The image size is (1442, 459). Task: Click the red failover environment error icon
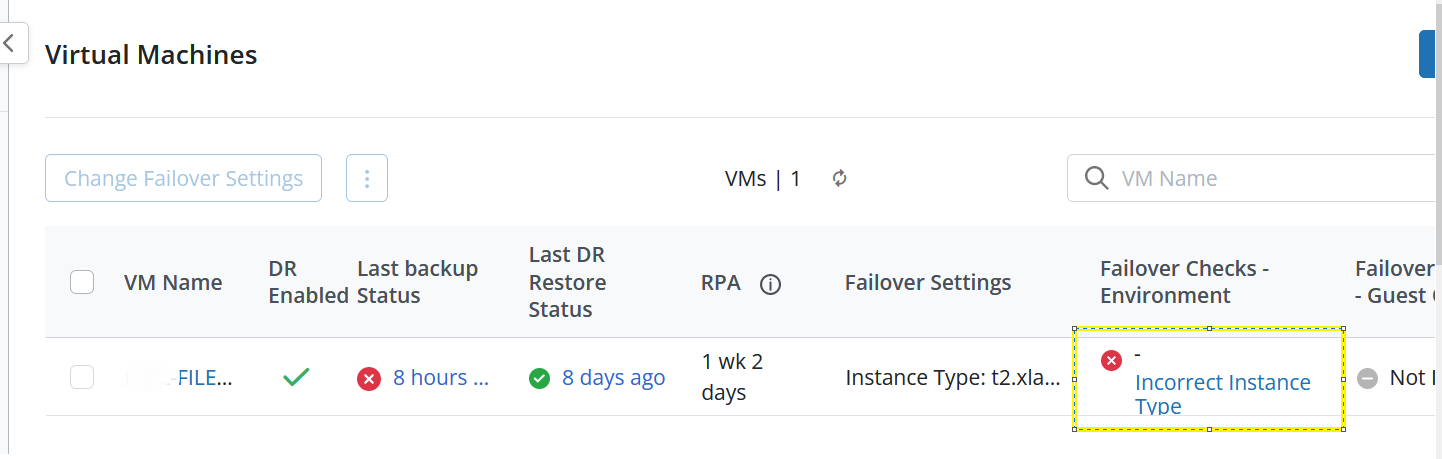[x=1111, y=361]
